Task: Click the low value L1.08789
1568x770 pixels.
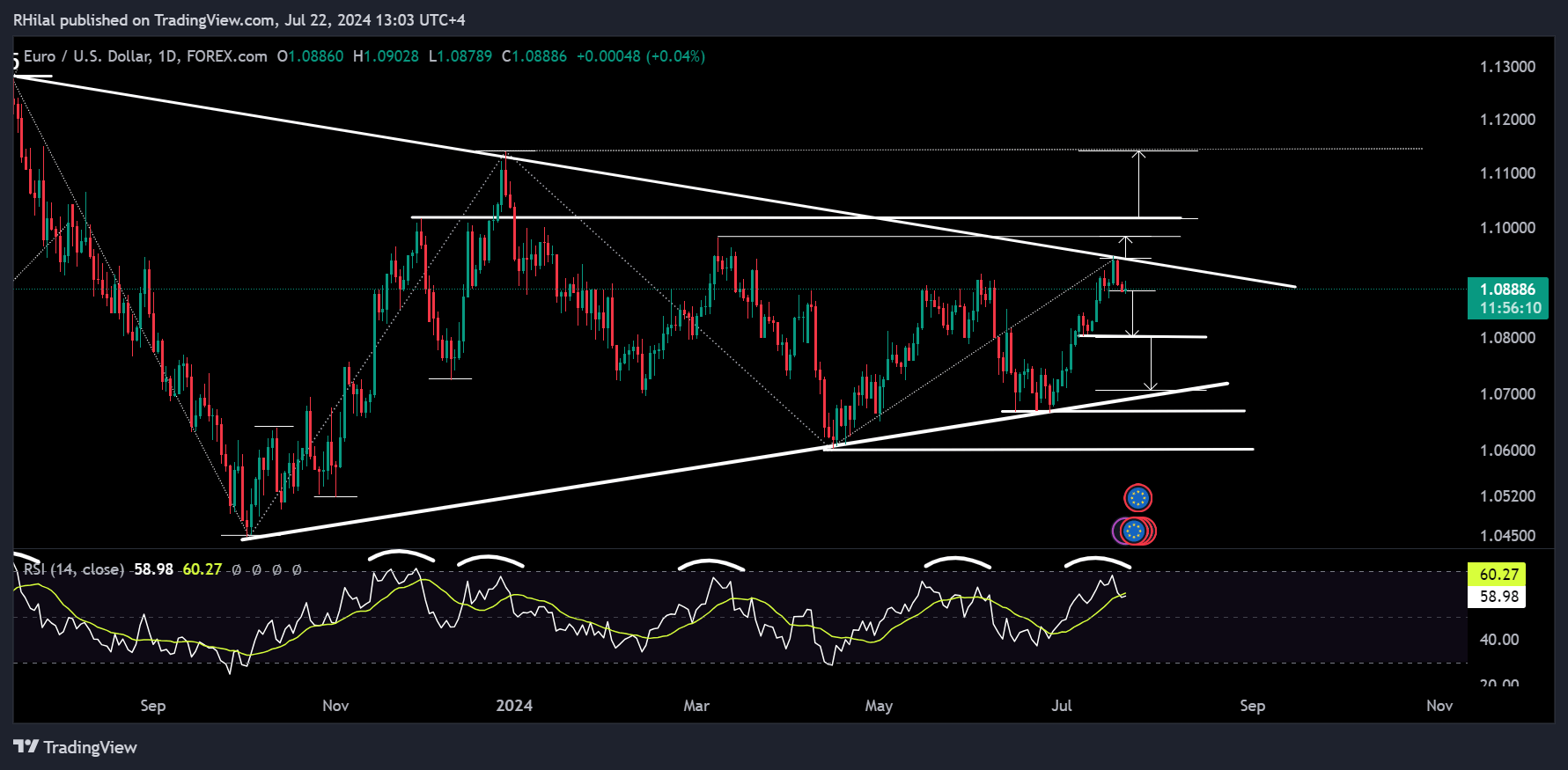Action: (460, 56)
